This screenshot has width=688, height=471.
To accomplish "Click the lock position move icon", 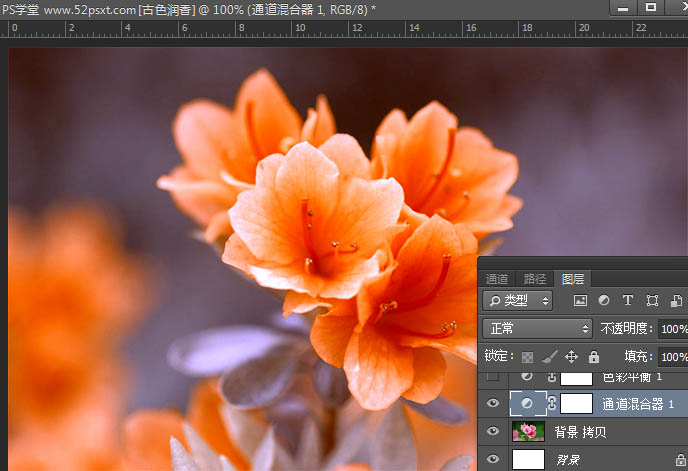I will pos(572,357).
